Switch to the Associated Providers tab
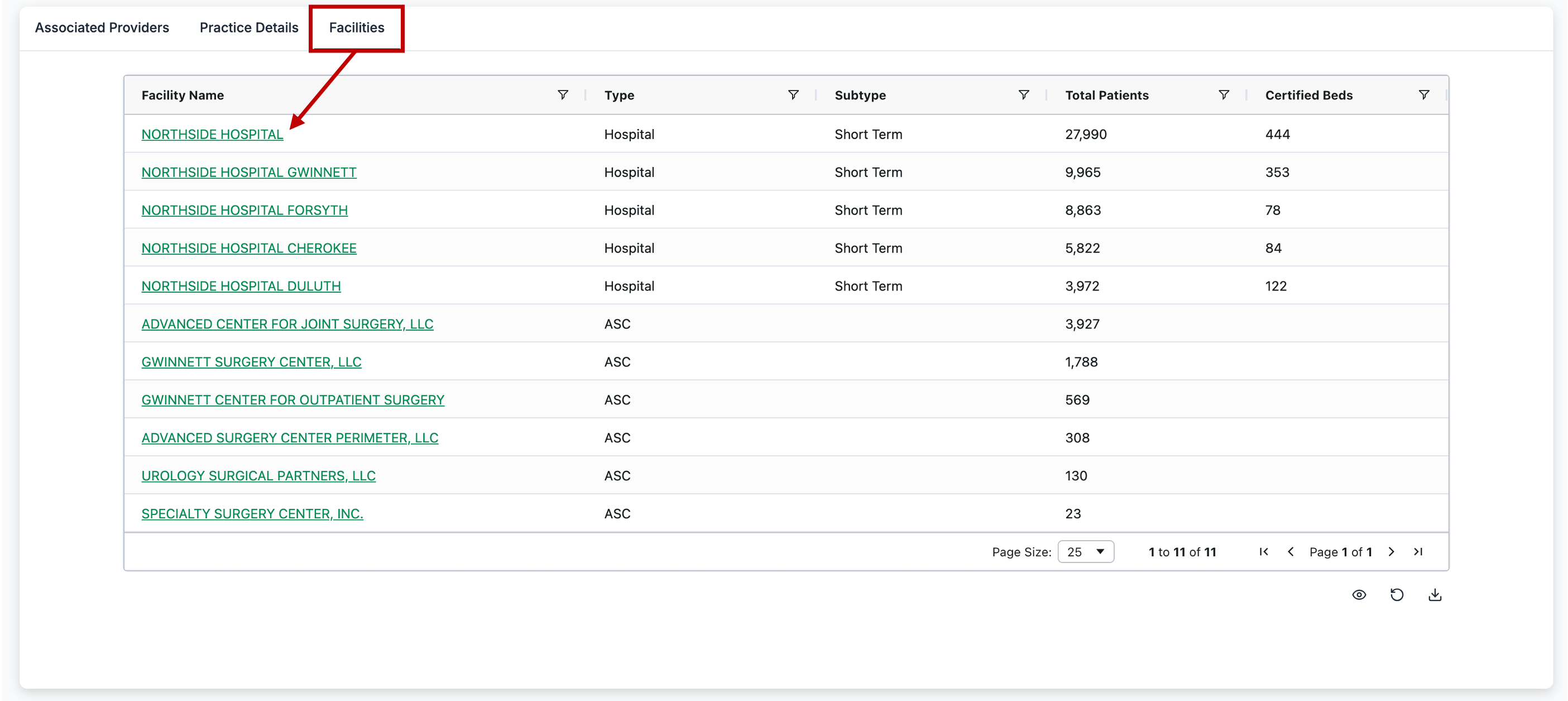The image size is (1568, 701). point(102,27)
